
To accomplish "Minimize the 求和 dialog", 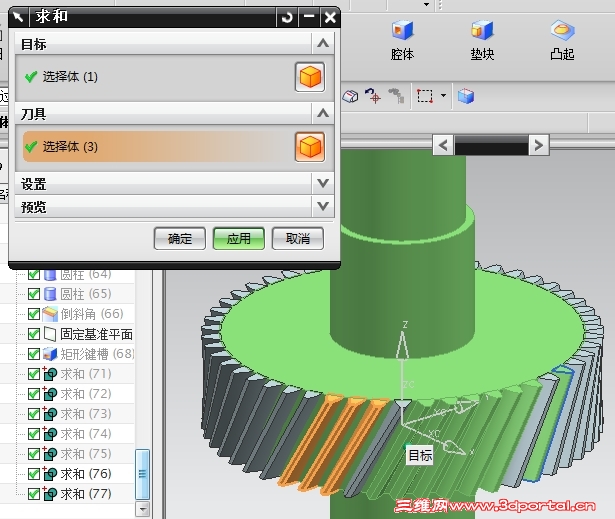I will pyautogui.click(x=309, y=17).
